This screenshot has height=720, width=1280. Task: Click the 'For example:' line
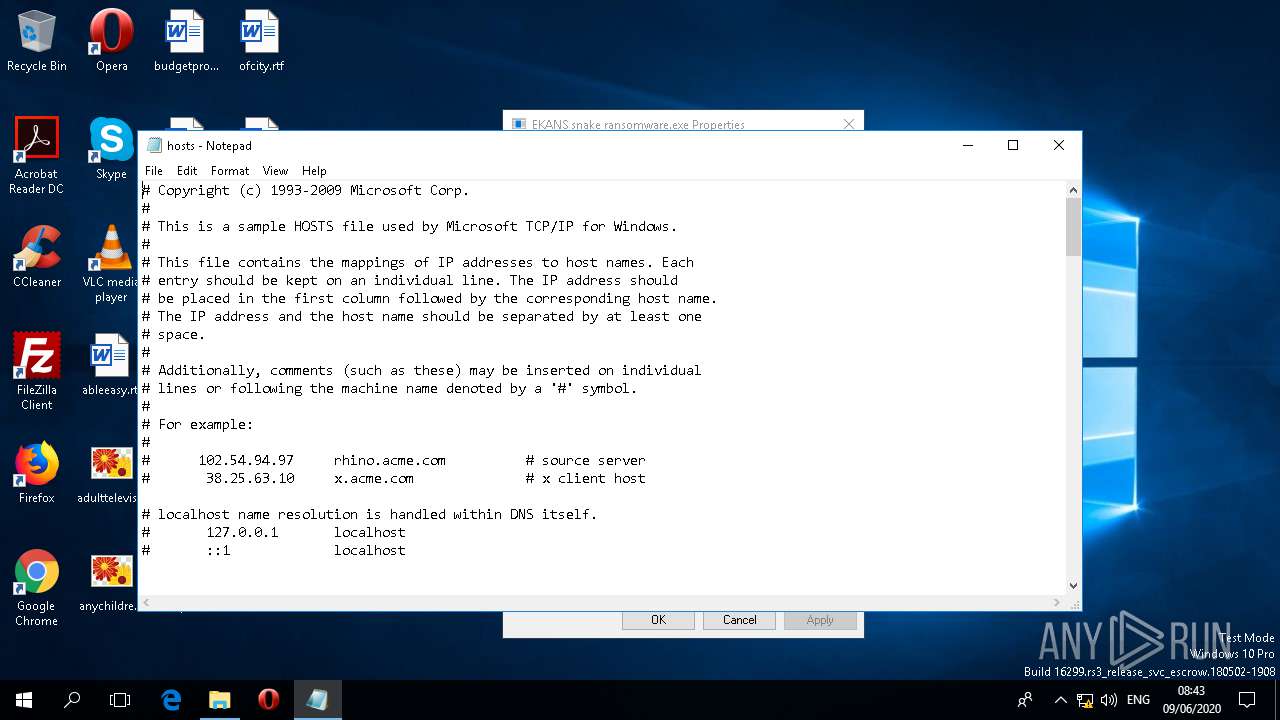pos(197,424)
